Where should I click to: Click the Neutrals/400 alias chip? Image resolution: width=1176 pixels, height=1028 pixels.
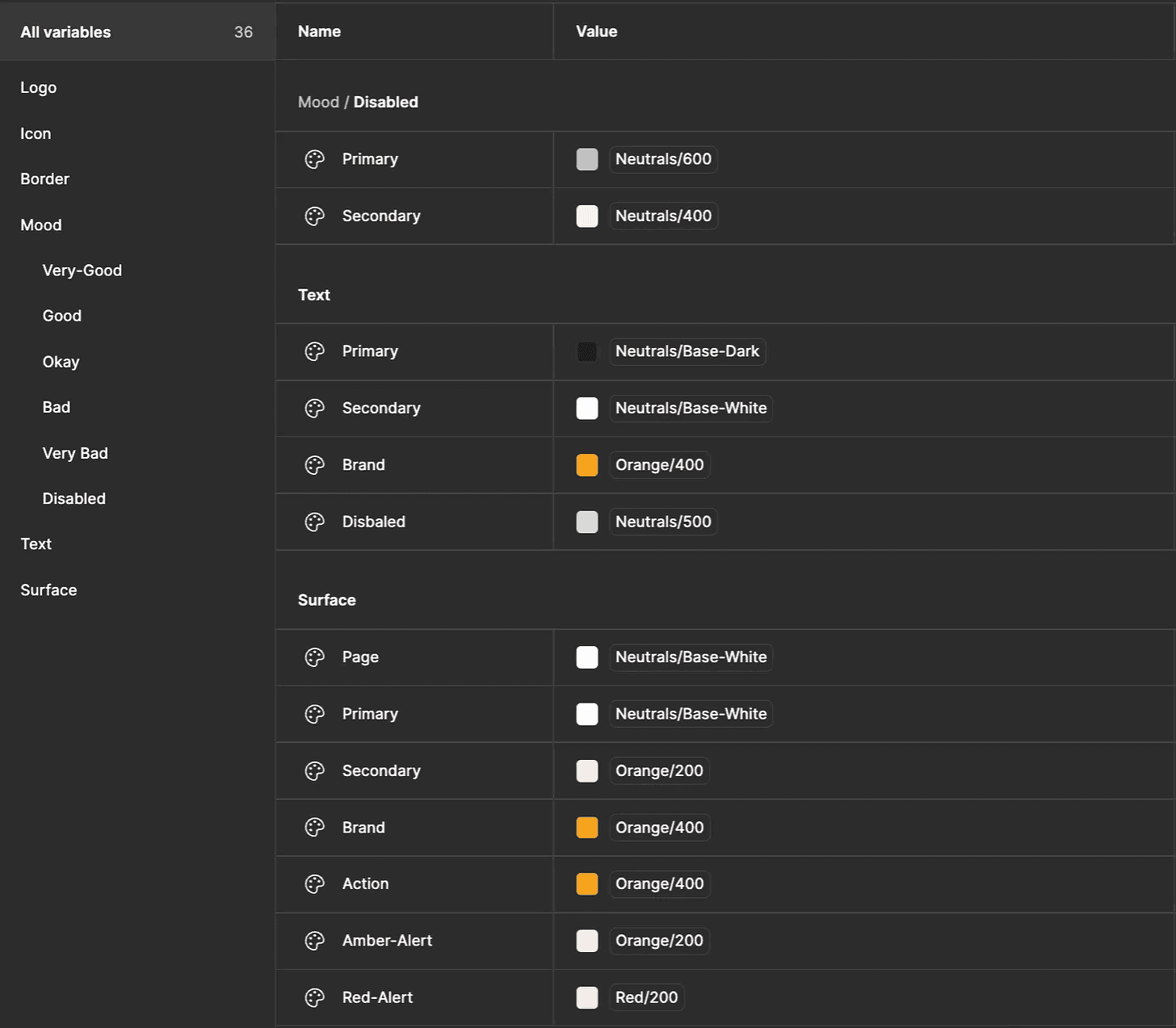click(663, 216)
